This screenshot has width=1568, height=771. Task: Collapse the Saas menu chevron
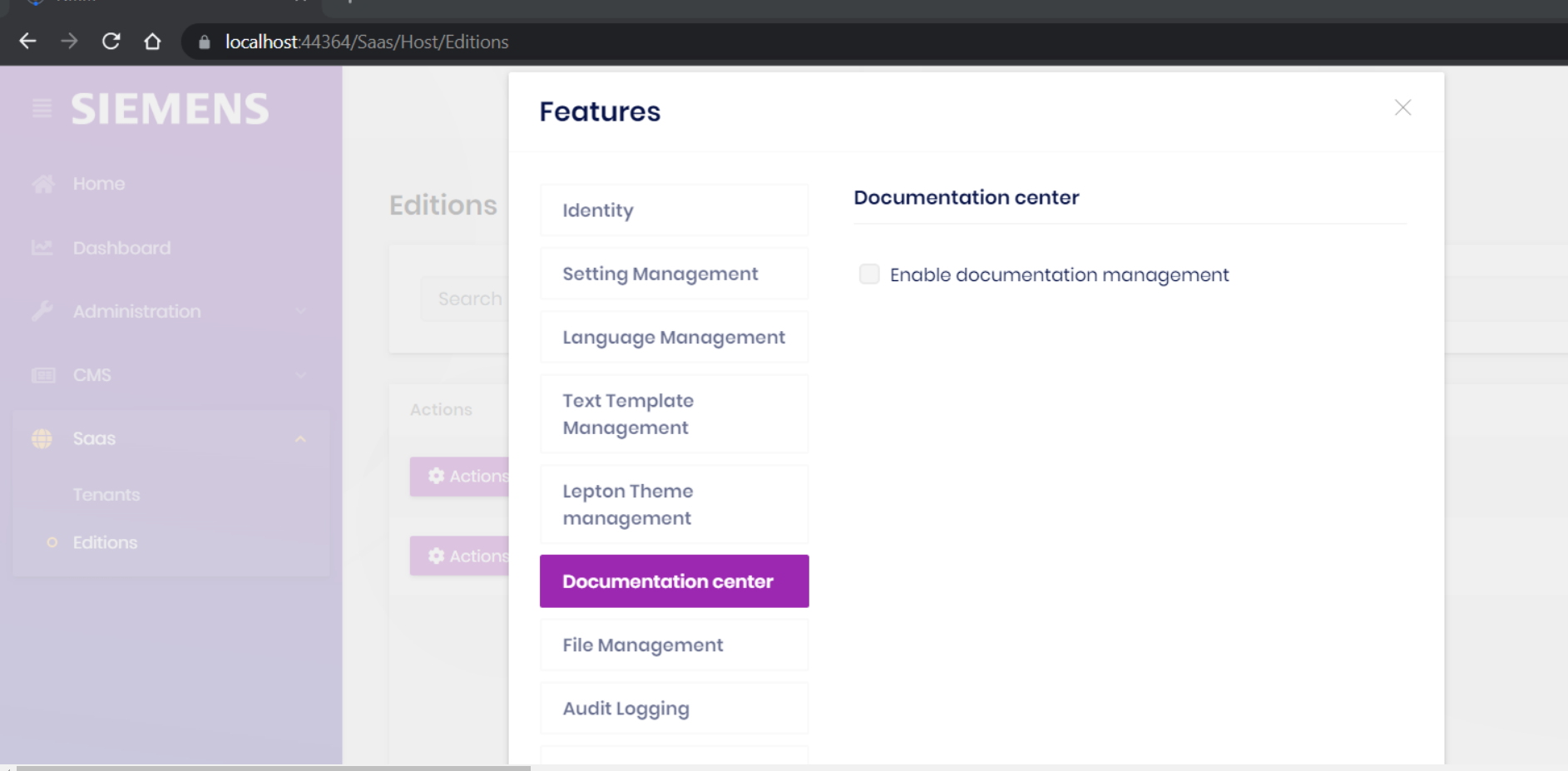point(300,438)
